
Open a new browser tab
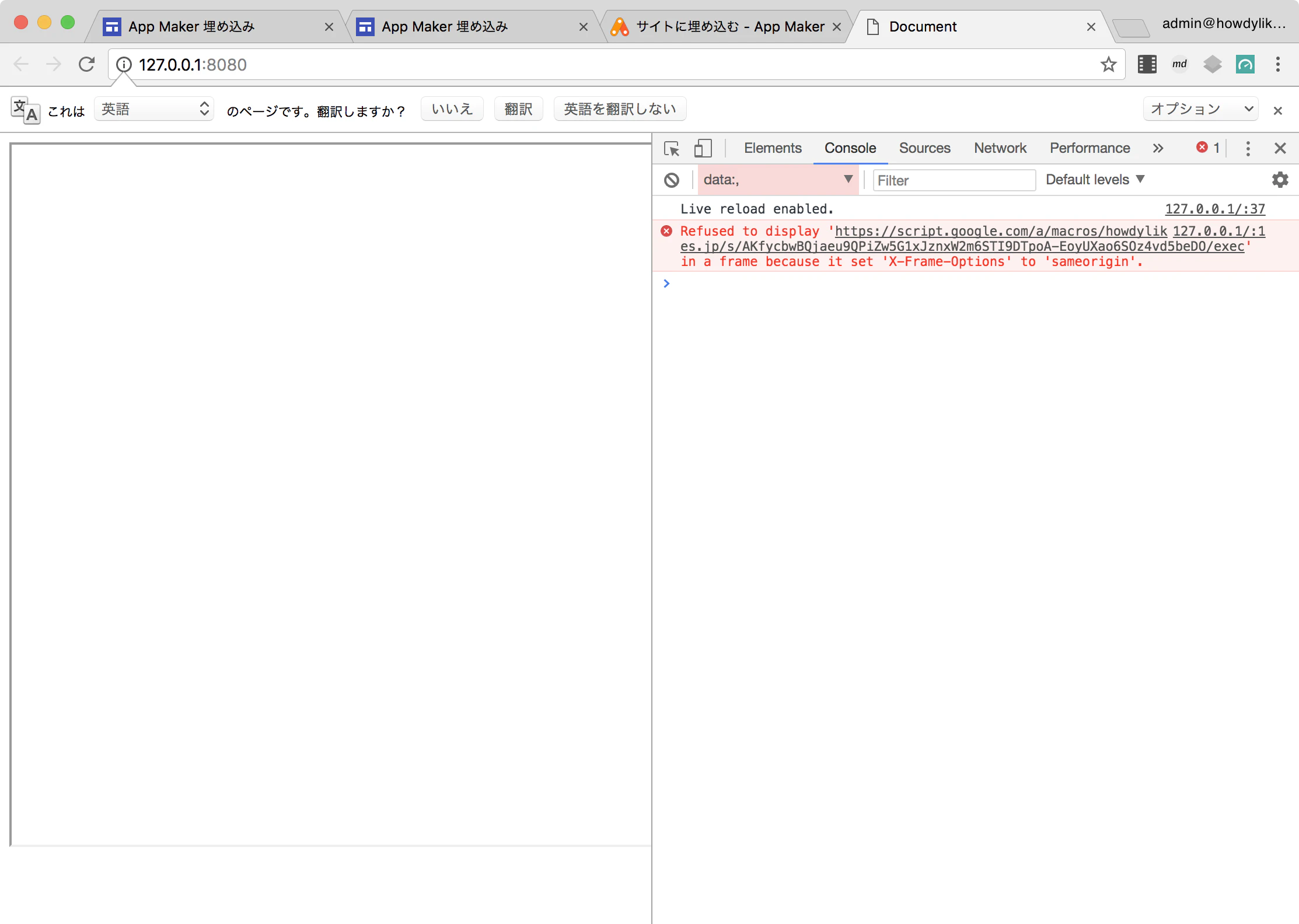click(x=1131, y=27)
